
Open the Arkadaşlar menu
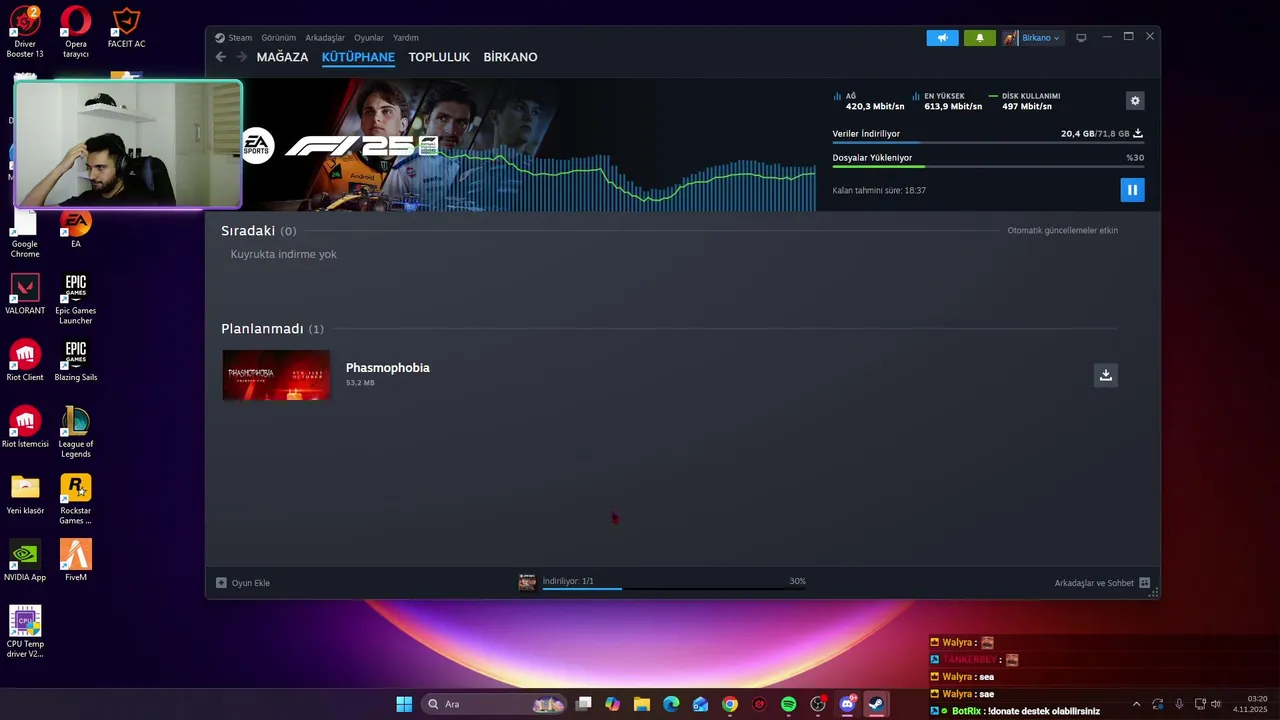[x=325, y=38]
